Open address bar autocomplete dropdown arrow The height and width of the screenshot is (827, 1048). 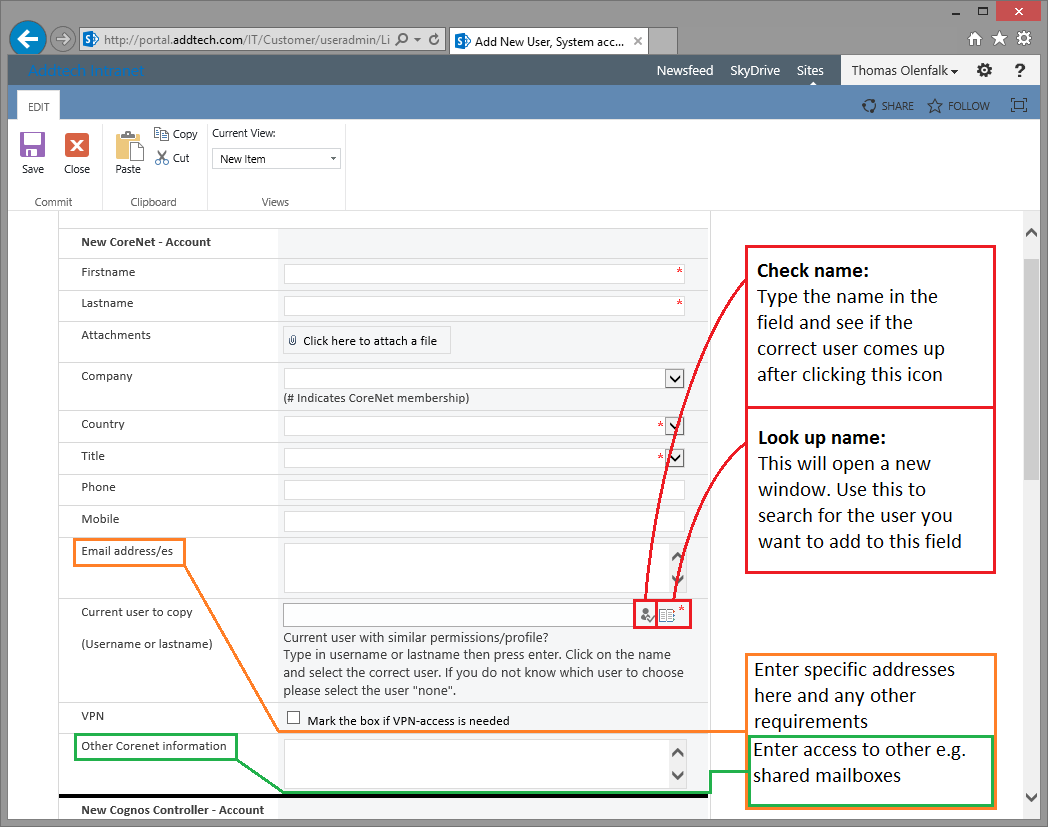pos(418,39)
